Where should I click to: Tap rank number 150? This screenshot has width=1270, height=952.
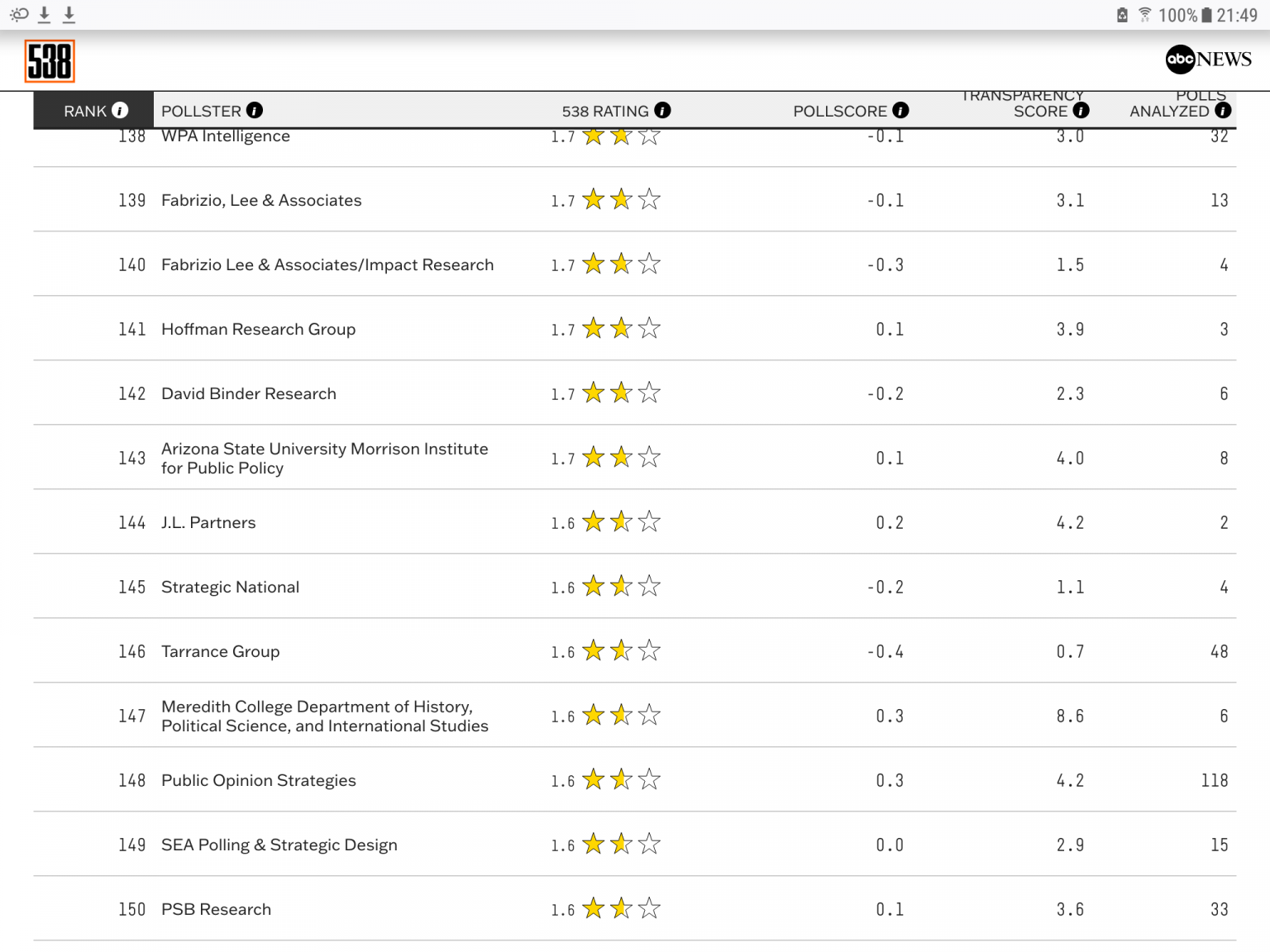pos(131,909)
